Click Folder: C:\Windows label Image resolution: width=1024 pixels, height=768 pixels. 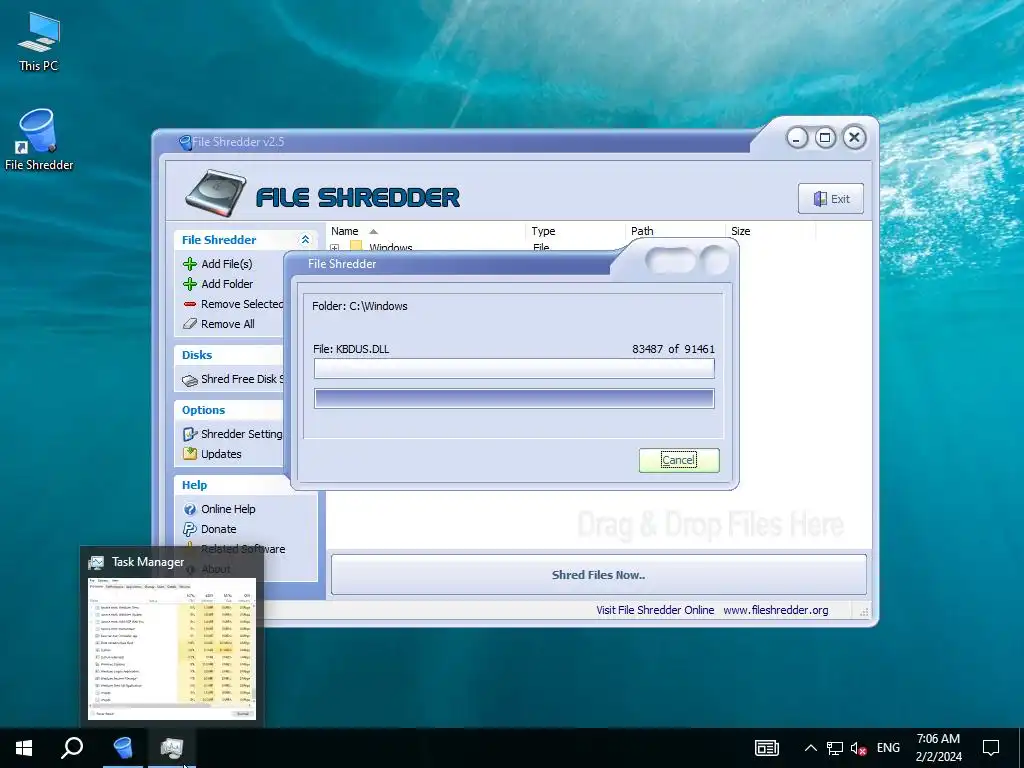(x=360, y=306)
